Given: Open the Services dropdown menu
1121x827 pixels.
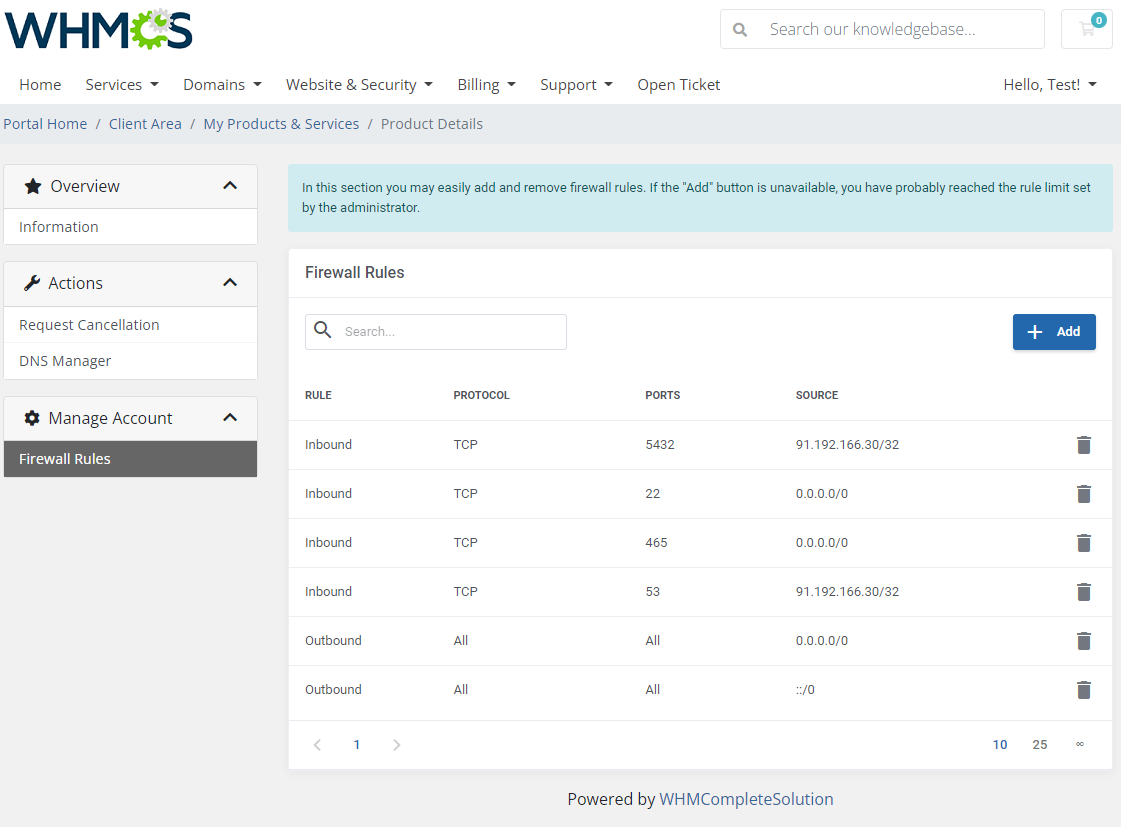Looking at the screenshot, I should pyautogui.click(x=122, y=84).
